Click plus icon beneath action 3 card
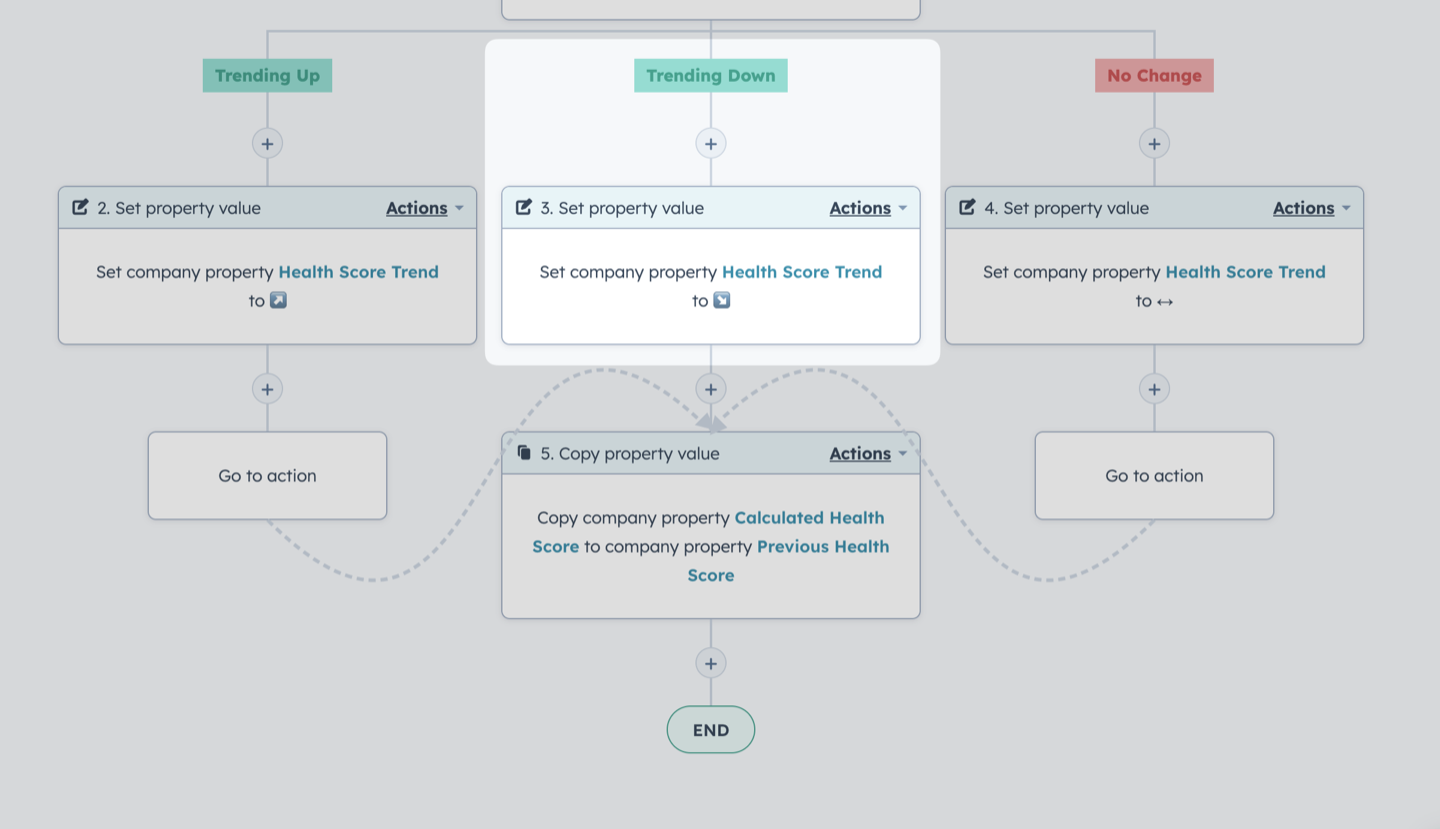The height and width of the screenshot is (829, 1440). click(711, 389)
